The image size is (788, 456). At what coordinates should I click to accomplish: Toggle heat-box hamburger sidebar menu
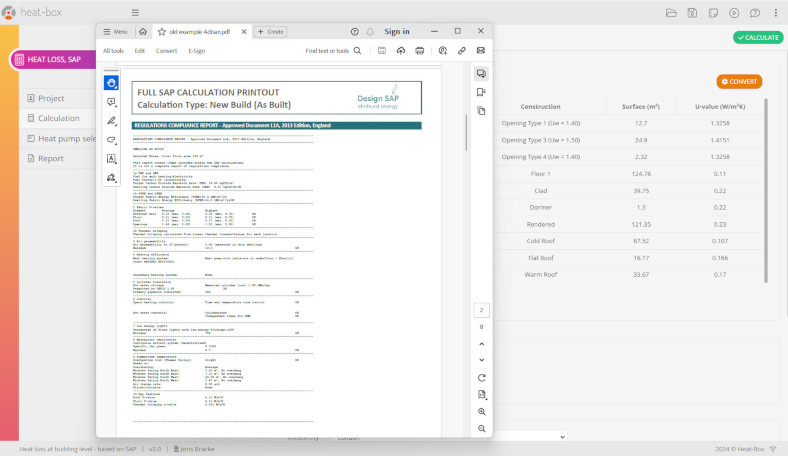[135, 12]
